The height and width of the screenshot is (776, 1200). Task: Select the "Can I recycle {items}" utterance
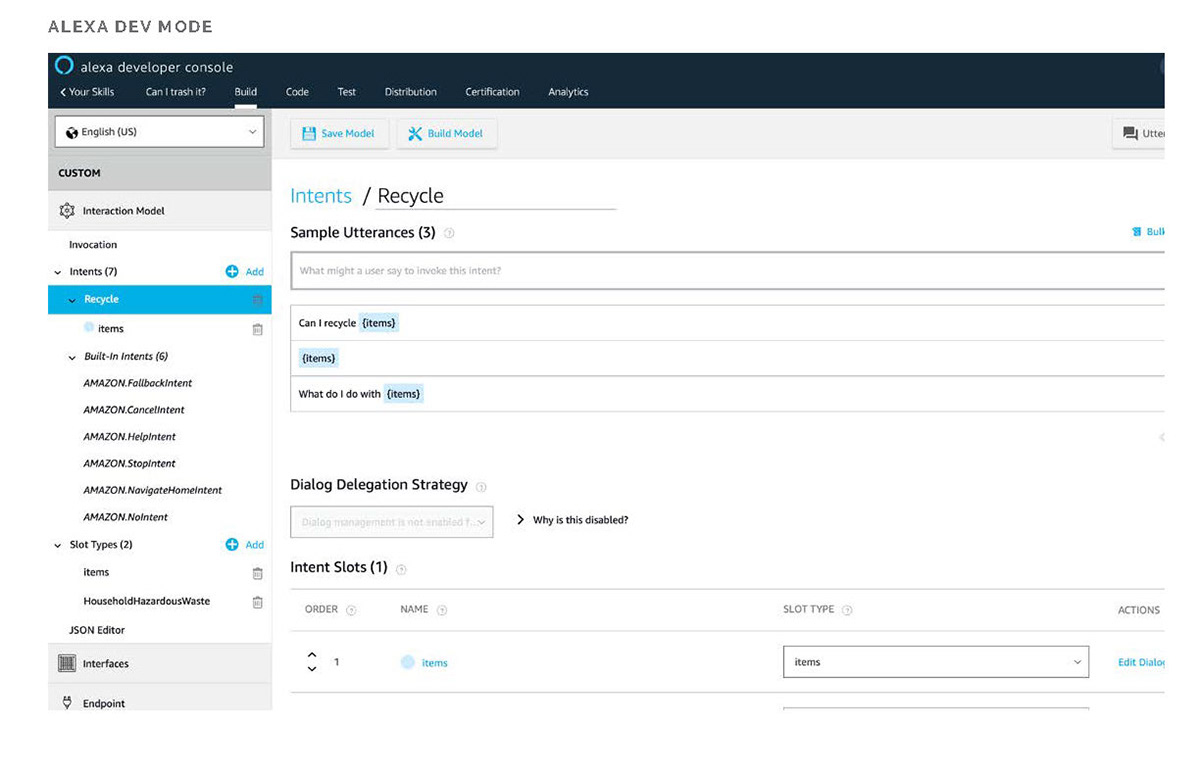(728, 323)
